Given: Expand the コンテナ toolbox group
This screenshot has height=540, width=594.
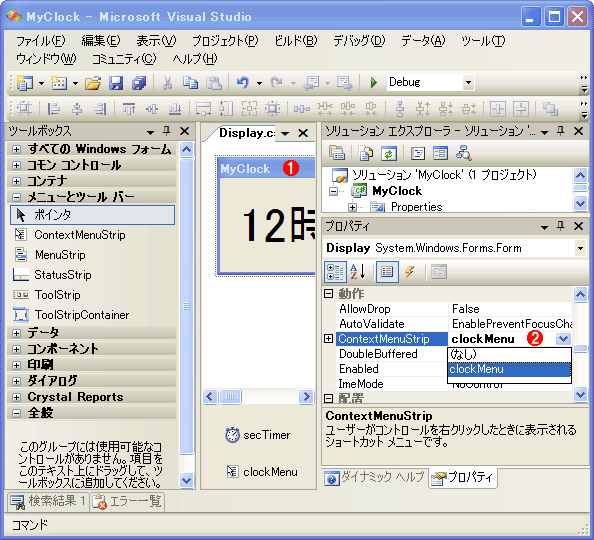Looking at the screenshot, I should (x=16, y=181).
